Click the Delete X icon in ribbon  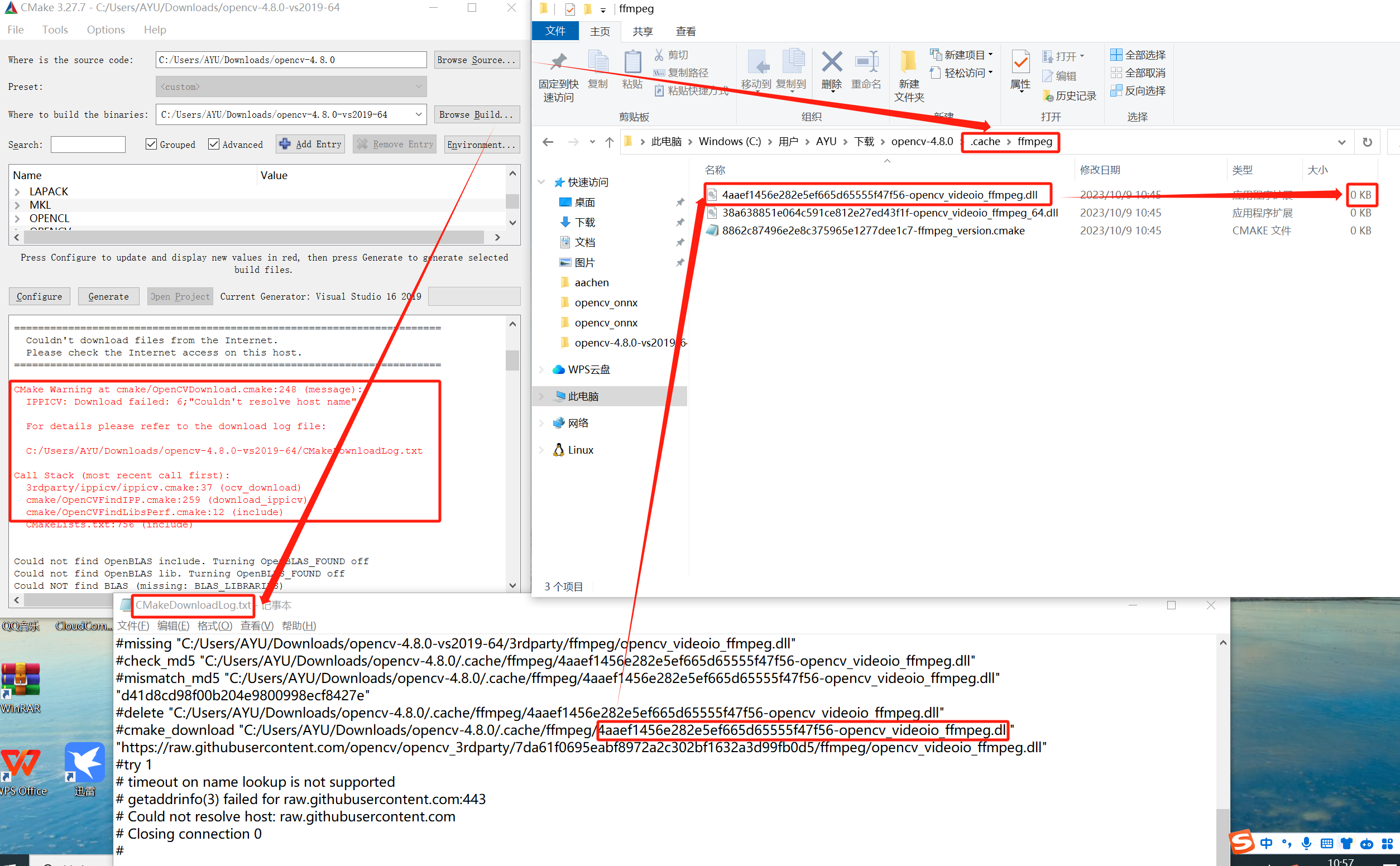[x=832, y=62]
